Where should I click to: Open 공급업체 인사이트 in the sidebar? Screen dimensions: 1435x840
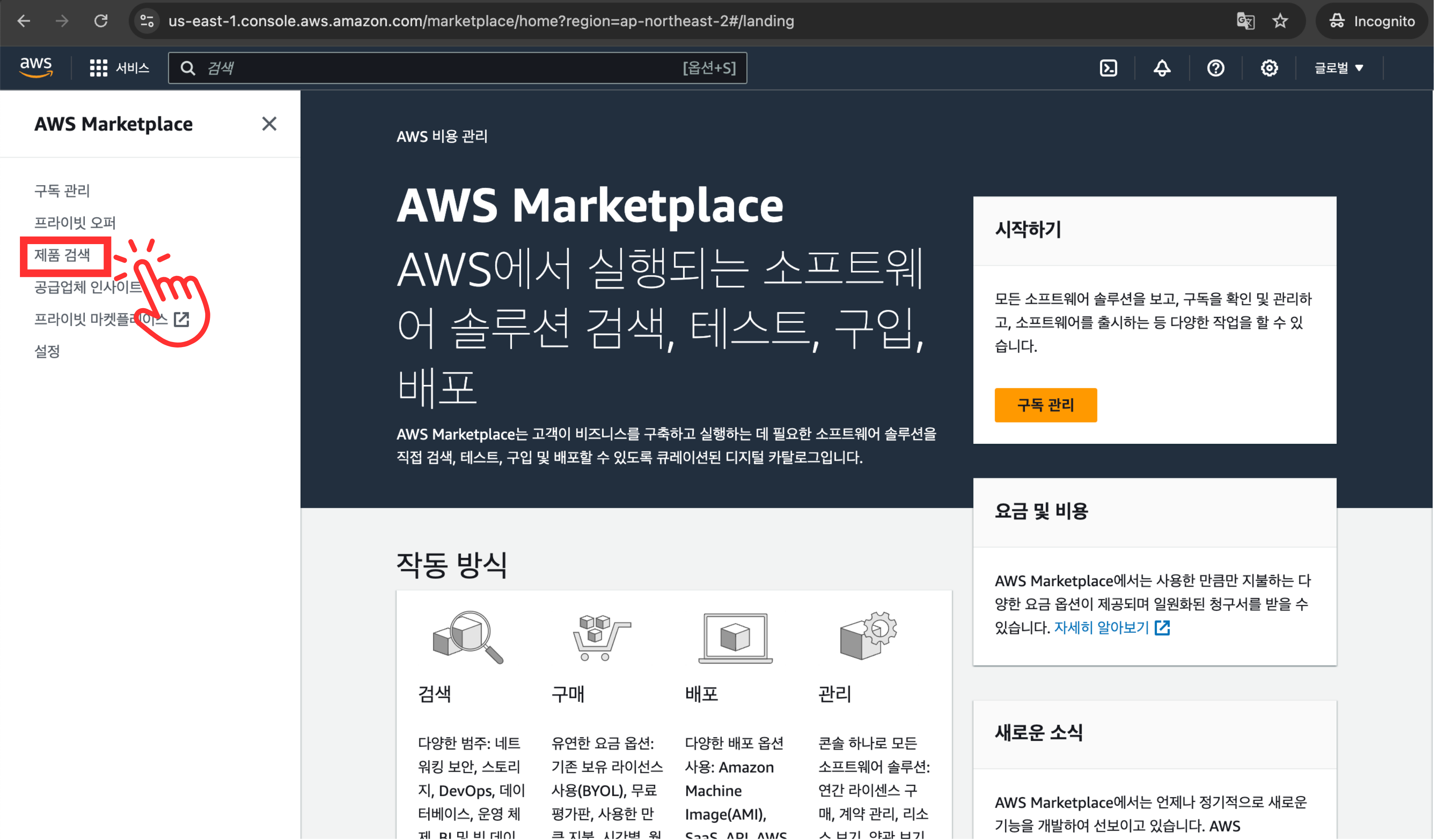pyautogui.click(x=88, y=287)
